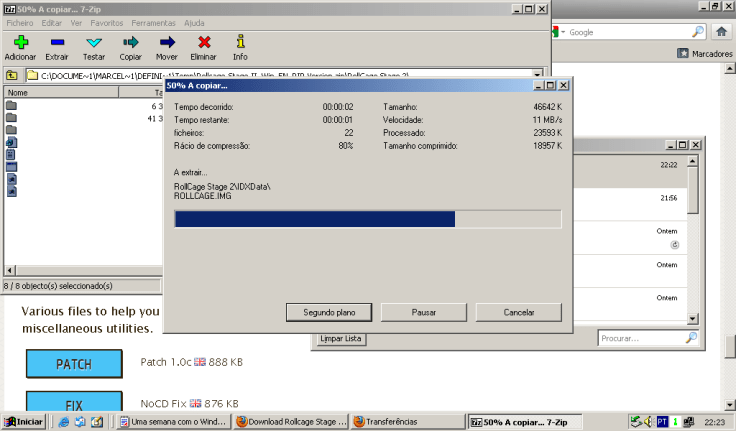Pause the extraction with Pausar
This screenshot has height=431, width=736.
(424, 312)
